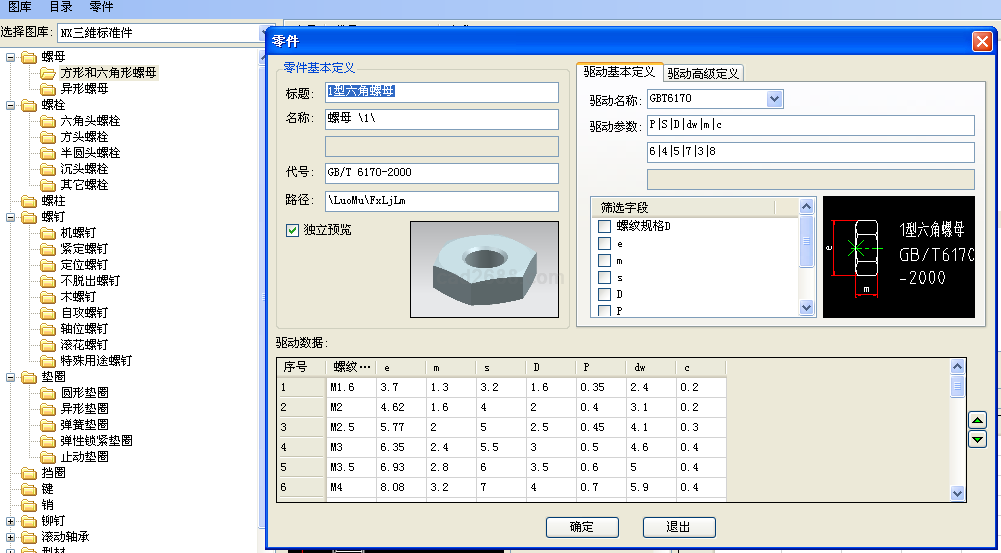
Task: Select the 不脱出螺钉 folder icon
Action: [48, 280]
